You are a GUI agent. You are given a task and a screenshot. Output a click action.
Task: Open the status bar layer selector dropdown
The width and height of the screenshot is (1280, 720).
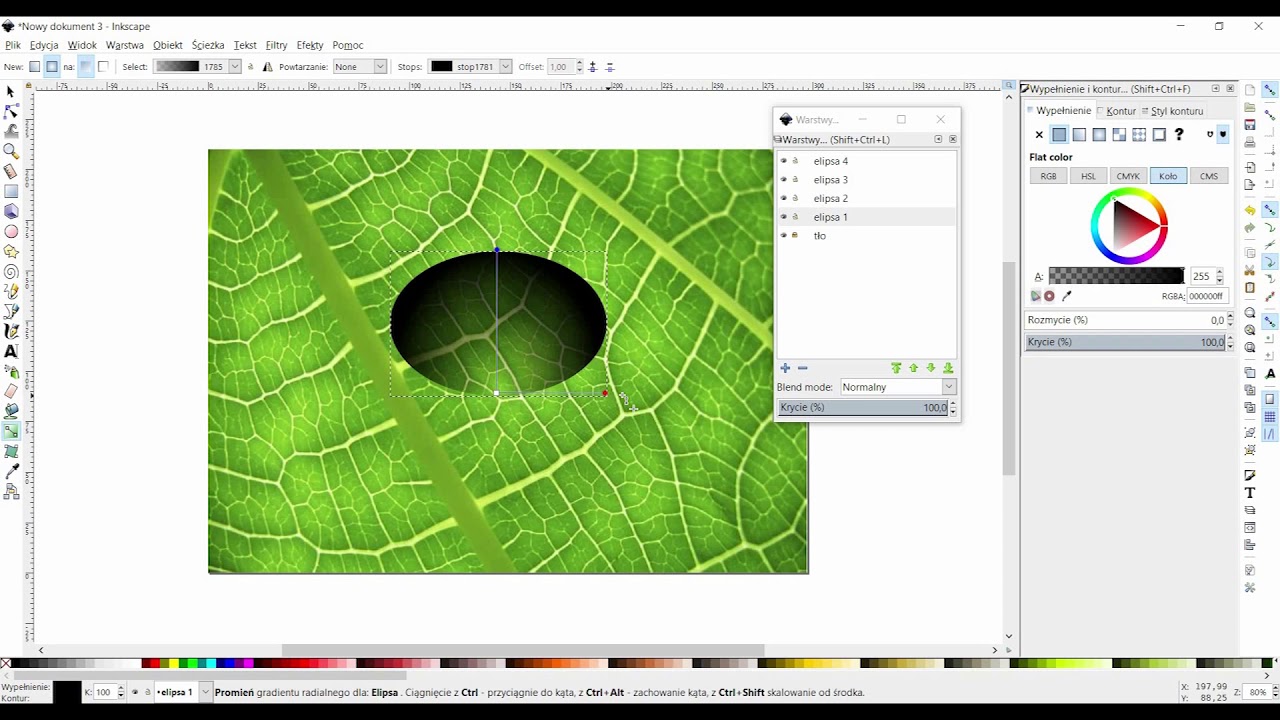tap(183, 692)
